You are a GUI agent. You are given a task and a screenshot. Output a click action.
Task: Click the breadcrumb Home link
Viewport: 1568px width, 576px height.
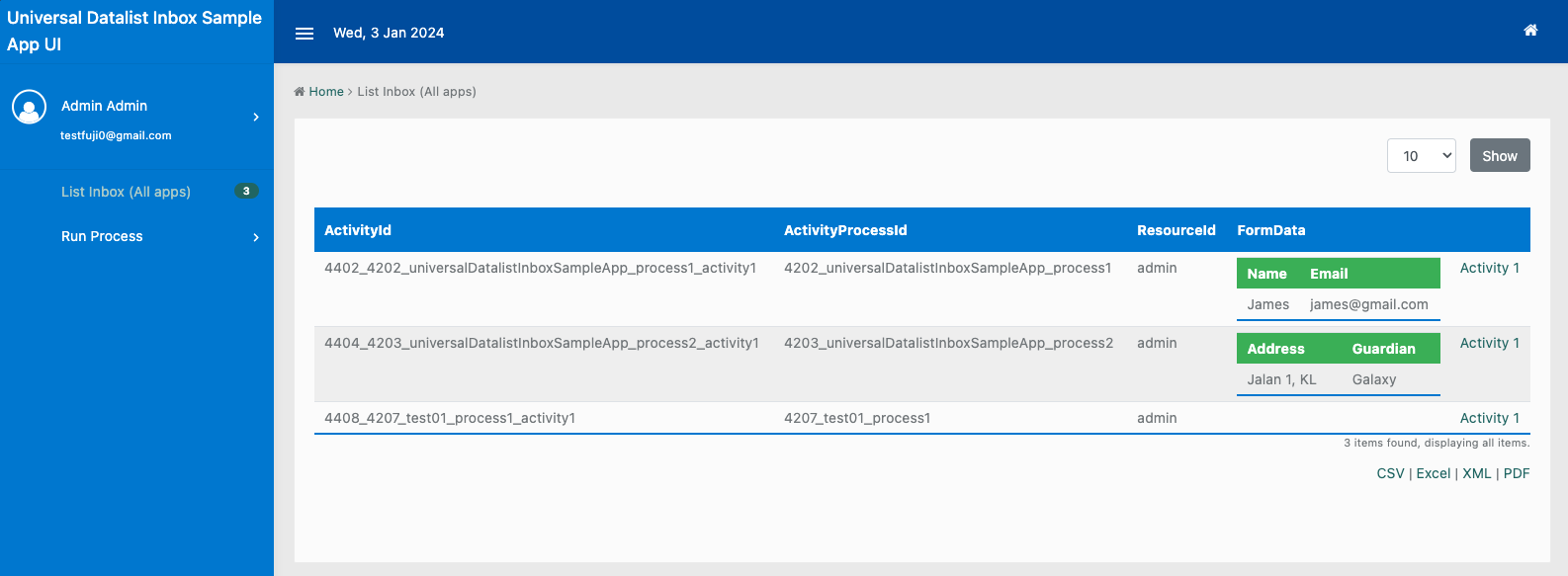coord(325,92)
